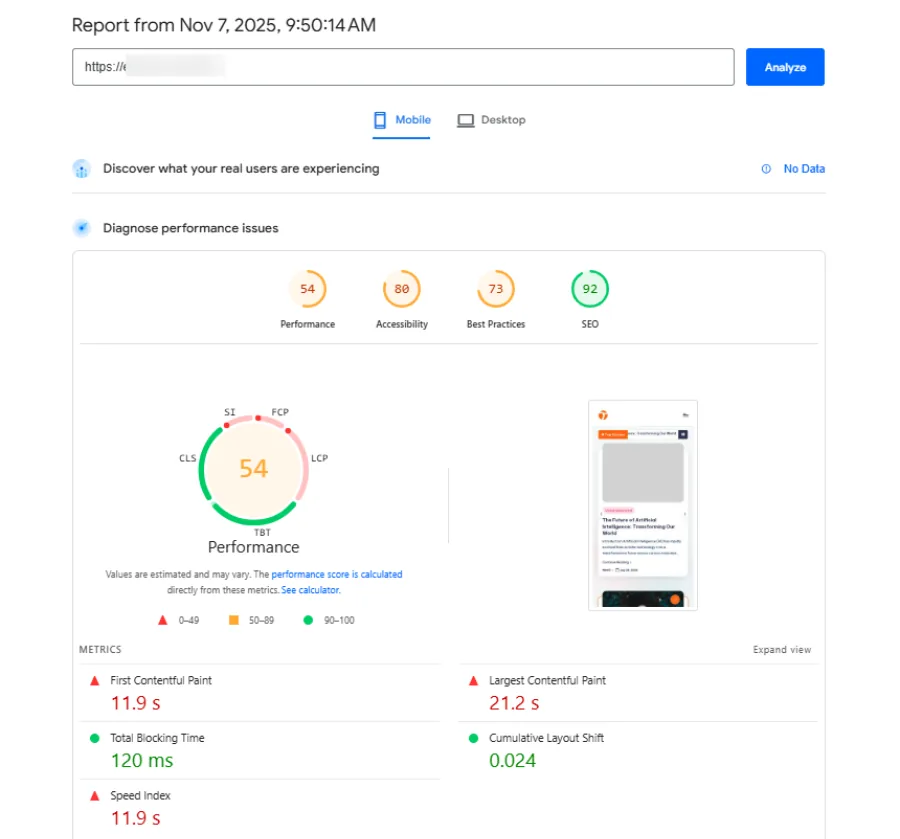
Task: Click the red triangle beside First Contentful Paint
Action: (x=94, y=680)
